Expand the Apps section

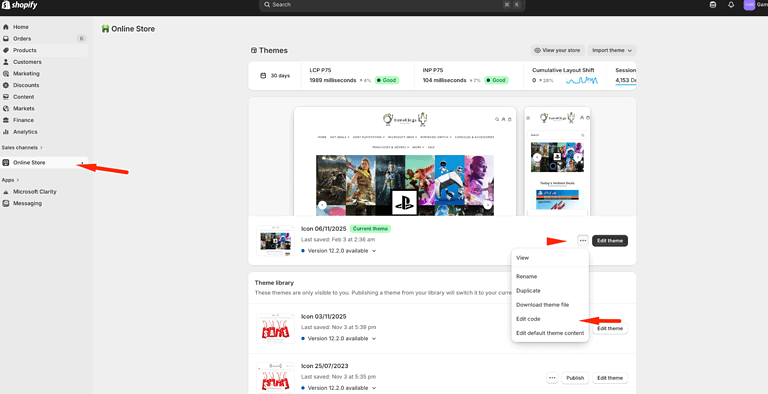pos(10,180)
